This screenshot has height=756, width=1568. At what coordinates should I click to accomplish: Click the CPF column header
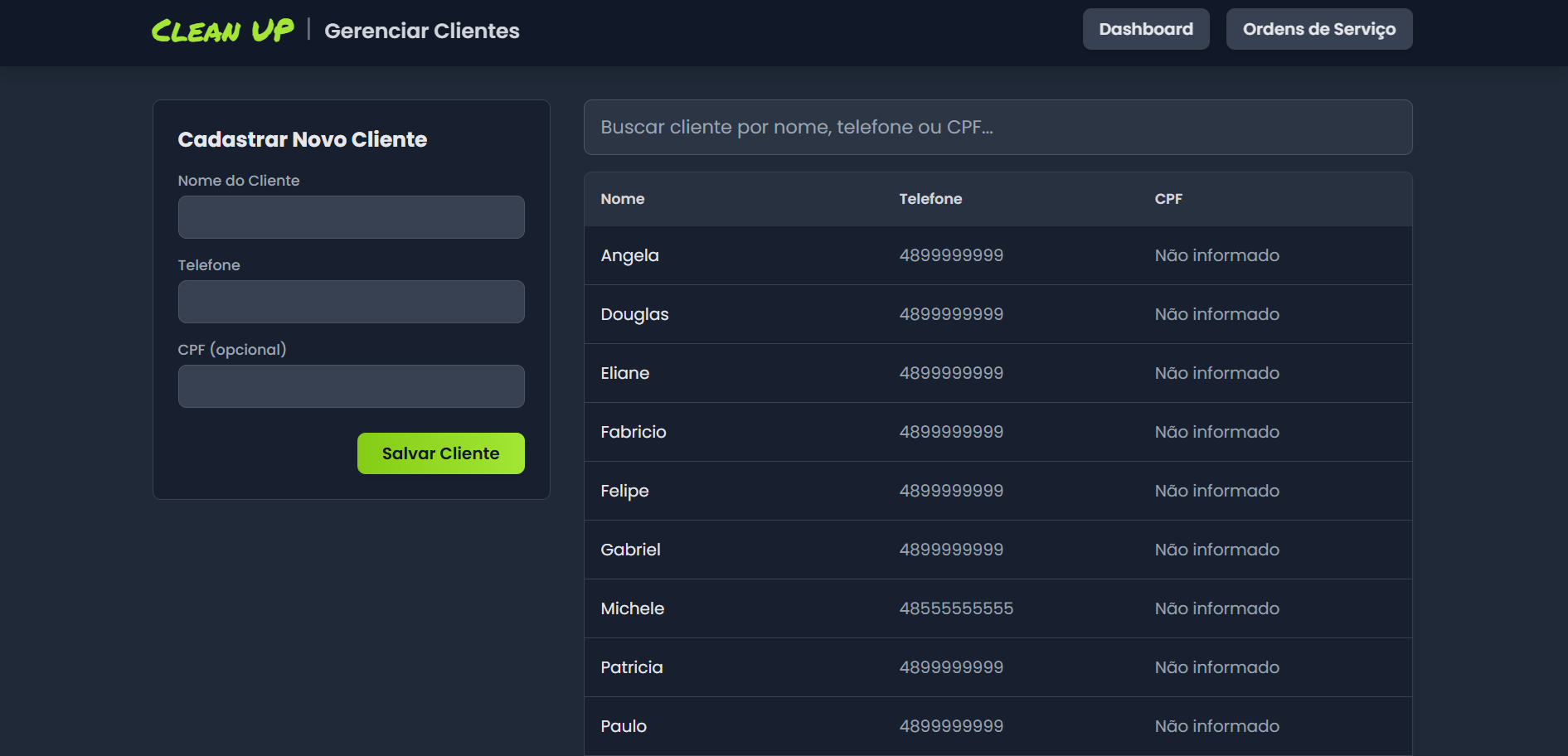pyautogui.click(x=1168, y=199)
